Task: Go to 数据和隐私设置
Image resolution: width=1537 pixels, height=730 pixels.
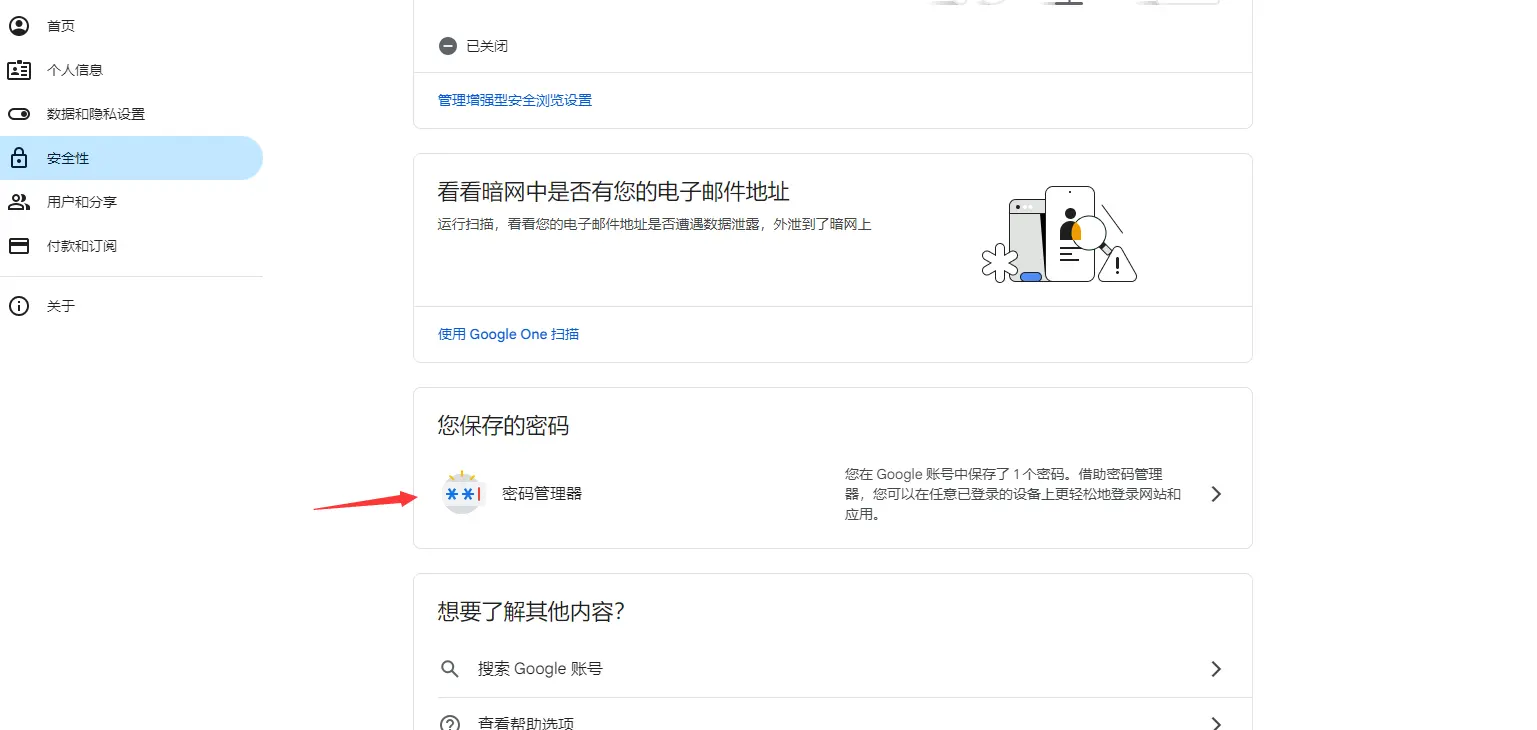Action: pyautogui.click(x=131, y=114)
